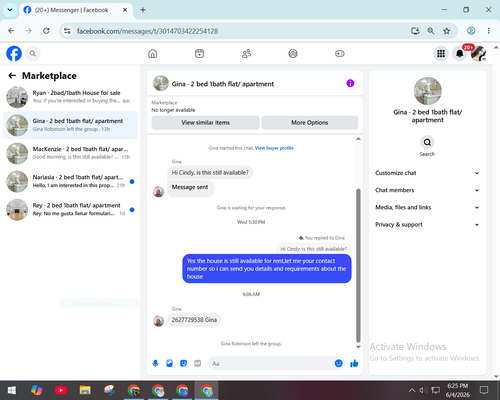Viewport: 500px width, 400px height.
Task: Click the chat scroll-up arrow
Action: pos(358,139)
